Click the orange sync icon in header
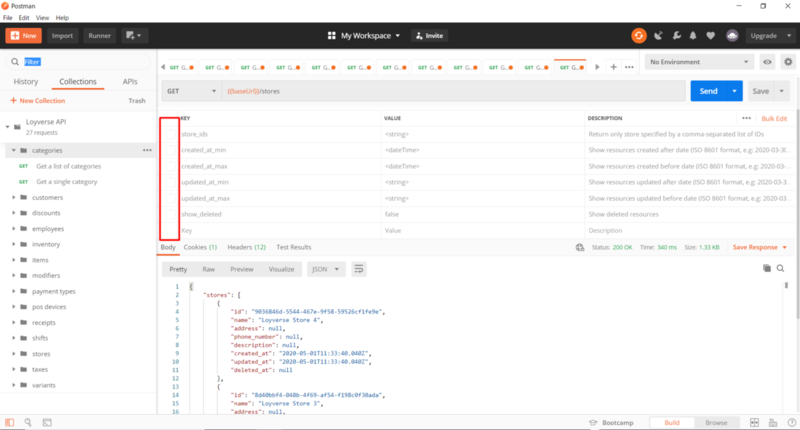800x430 pixels. click(638, 35)
